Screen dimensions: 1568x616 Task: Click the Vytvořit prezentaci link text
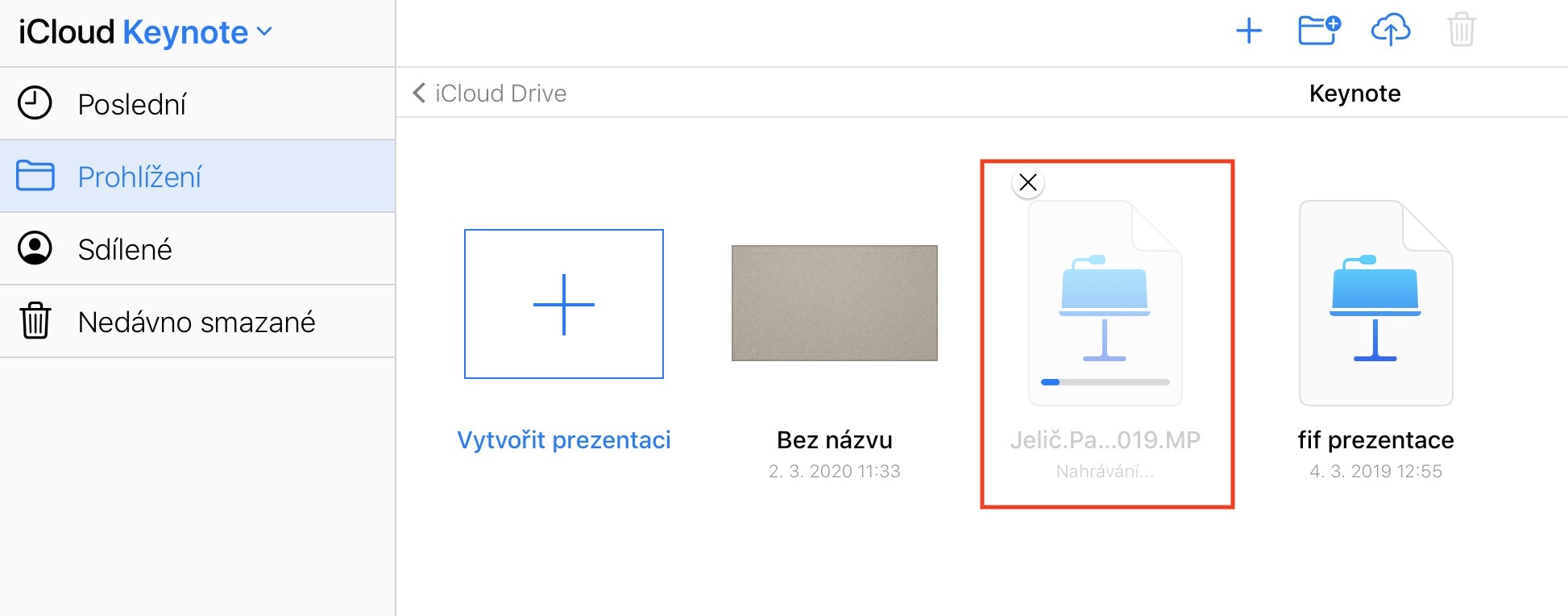pos(564,440)
